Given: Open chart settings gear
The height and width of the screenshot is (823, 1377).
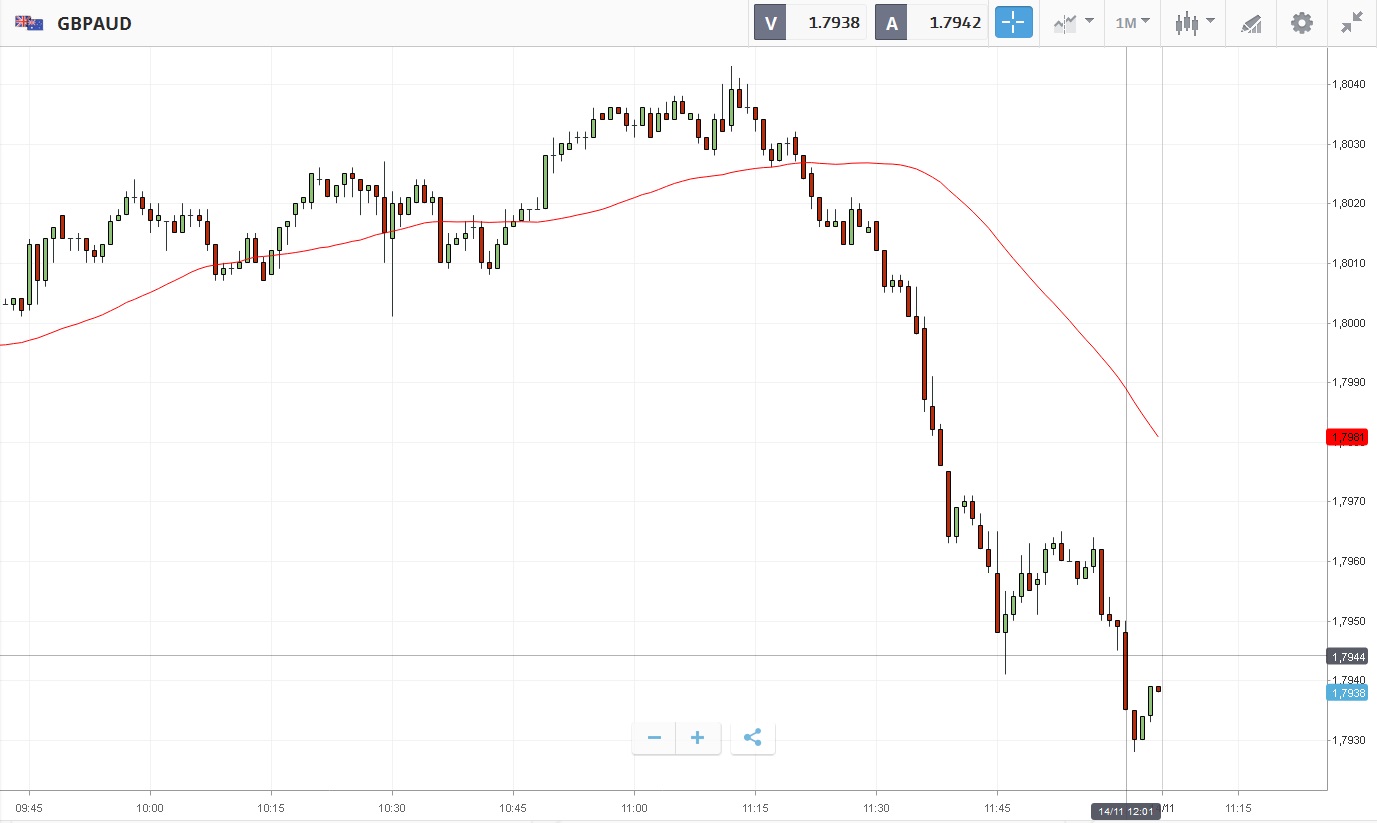Looking at the screenshot, I should coord(1301,23).
